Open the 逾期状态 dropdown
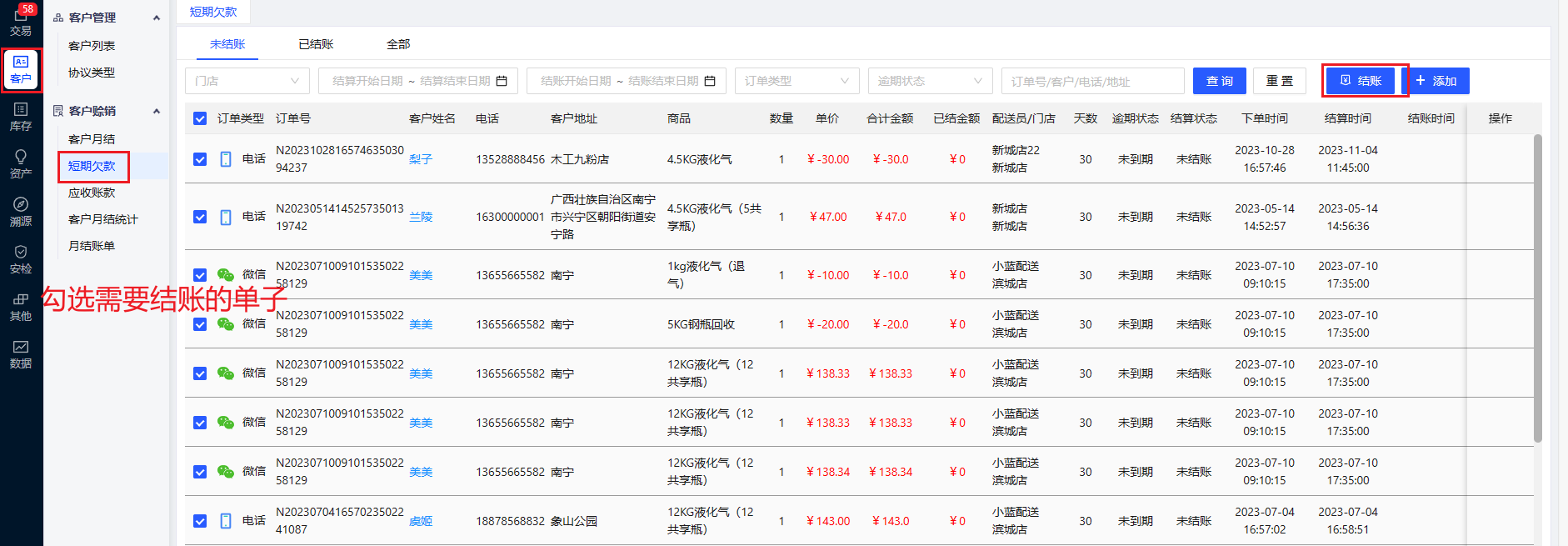The width and height of the screenshot is (1568, 546). tap(931, 81)
